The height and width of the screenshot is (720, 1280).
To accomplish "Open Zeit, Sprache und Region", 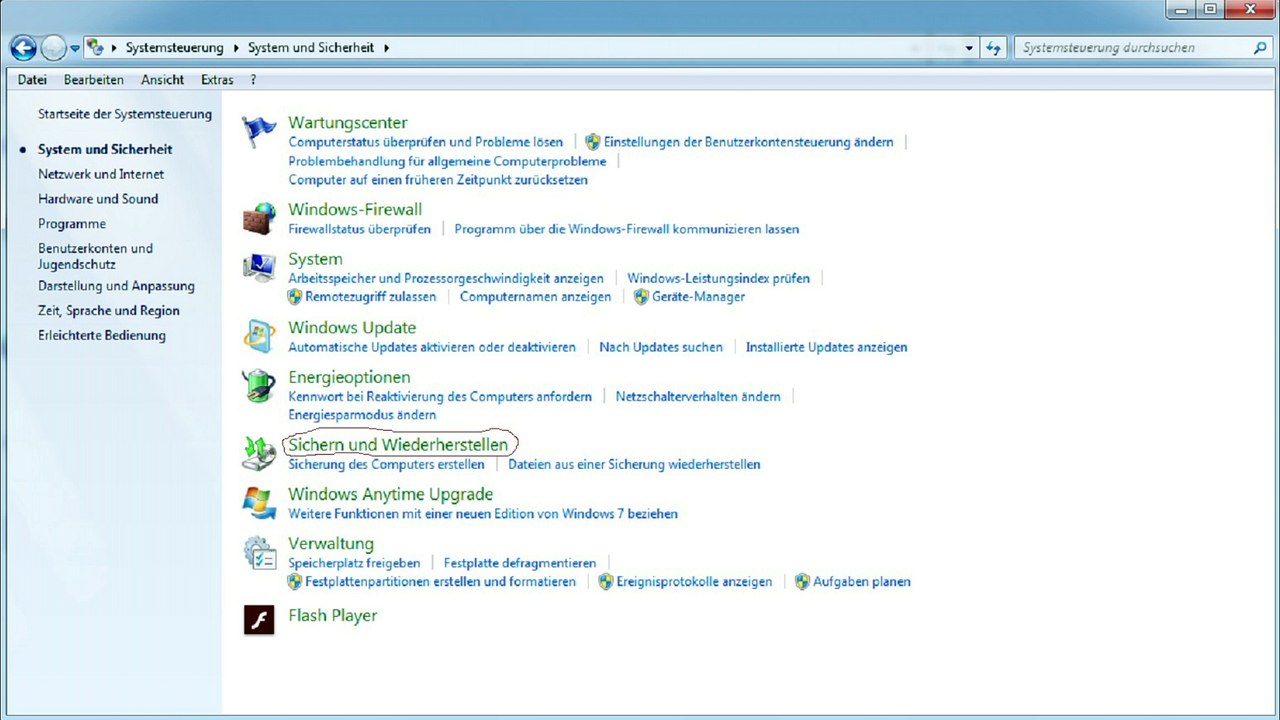I will 109,311.
